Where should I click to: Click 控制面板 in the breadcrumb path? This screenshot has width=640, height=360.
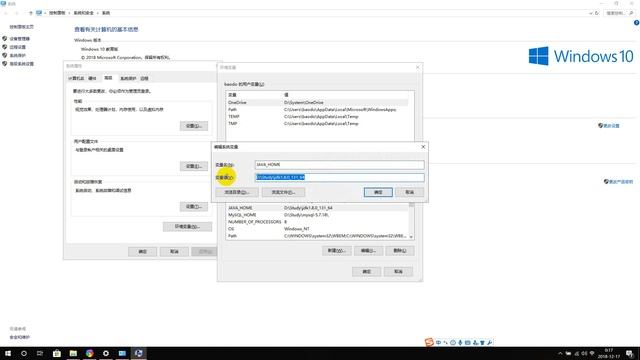coord(57,13)
